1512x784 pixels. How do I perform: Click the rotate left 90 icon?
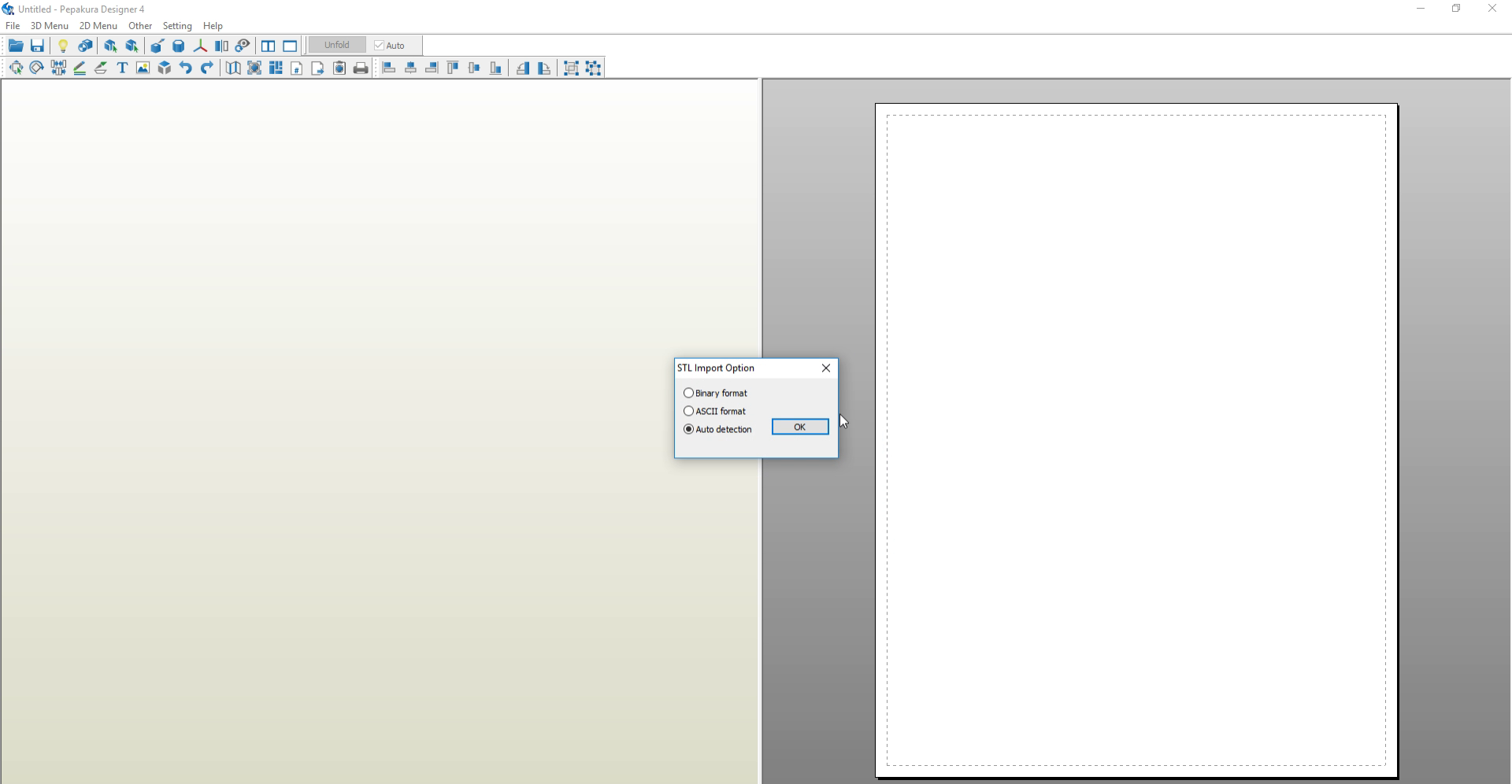click(522, 68)
